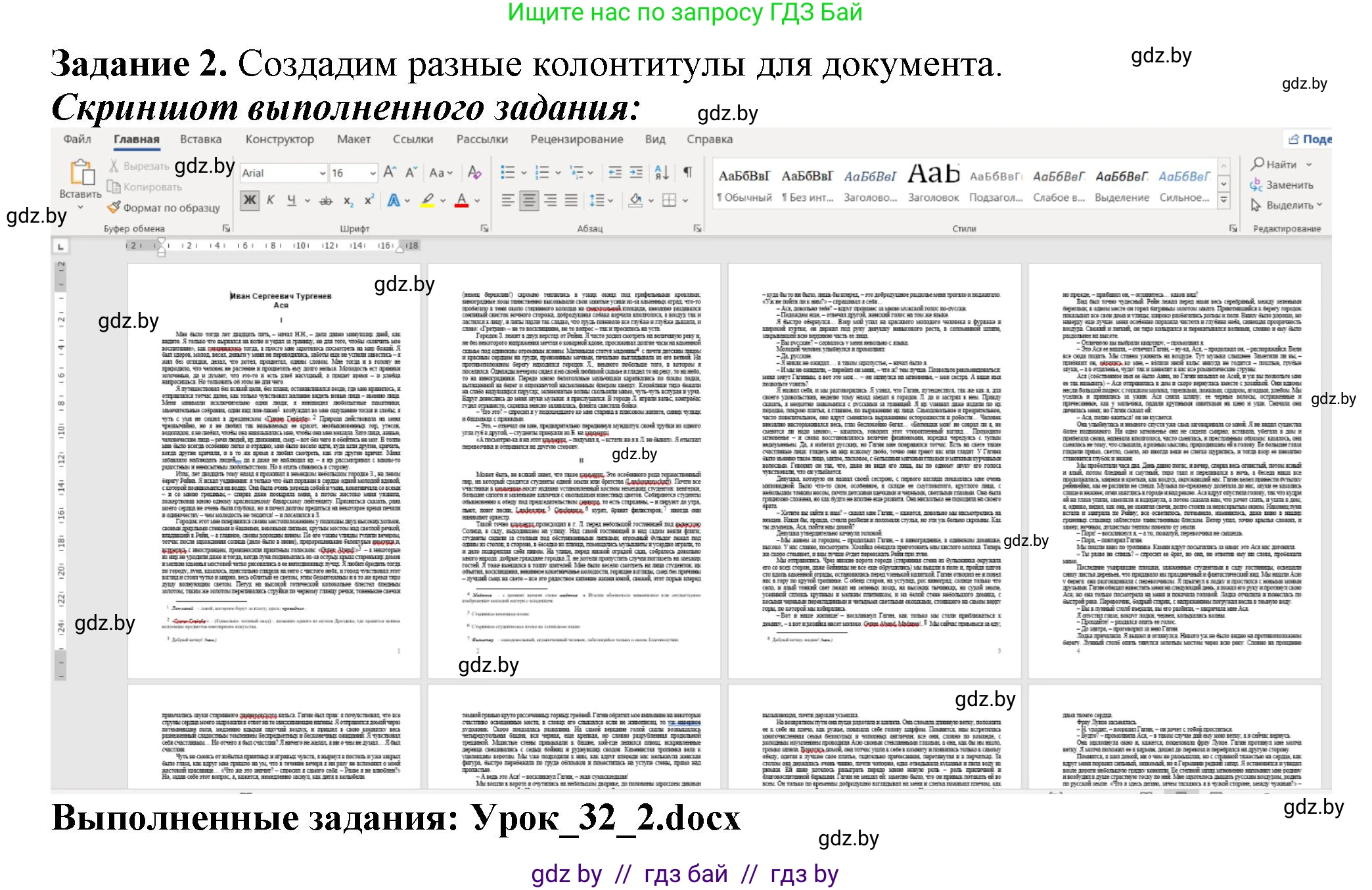Click the first page with Turgenev title
This screenshot has height=890, width=1372.
pyautogui.click(x=274, y=470)
